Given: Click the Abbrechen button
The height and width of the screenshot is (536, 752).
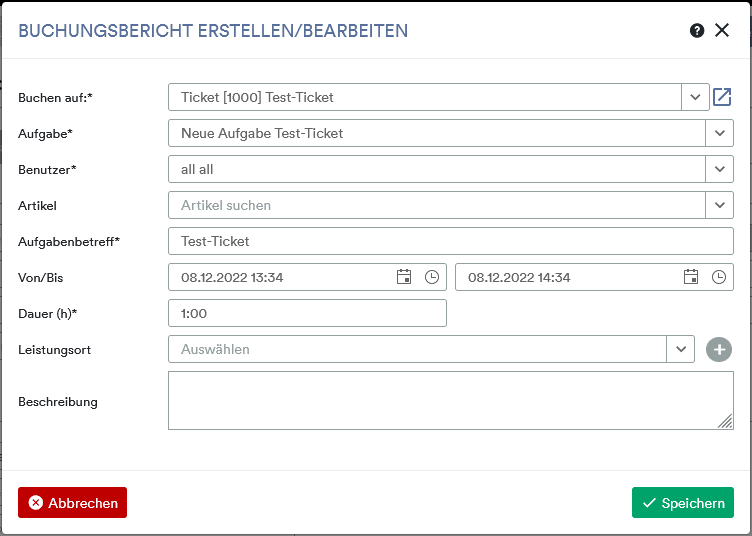Looking at the screenshot, I should (x=72, y=502).
